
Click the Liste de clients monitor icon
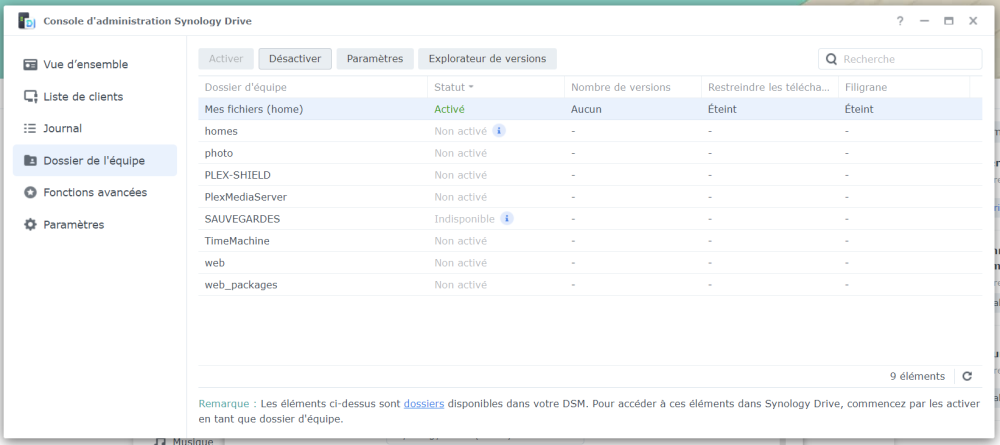tap(30, 96)
